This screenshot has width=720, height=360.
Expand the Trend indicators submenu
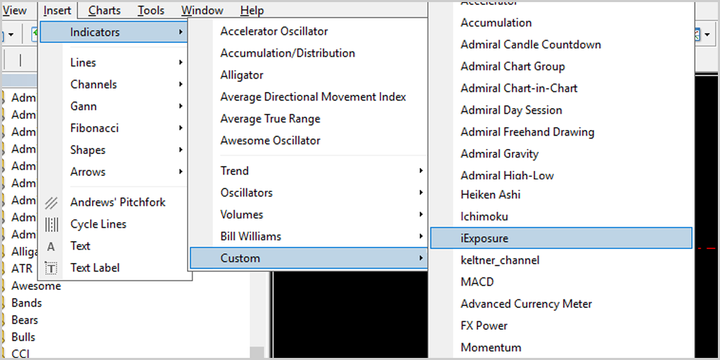tap(309, 171)
